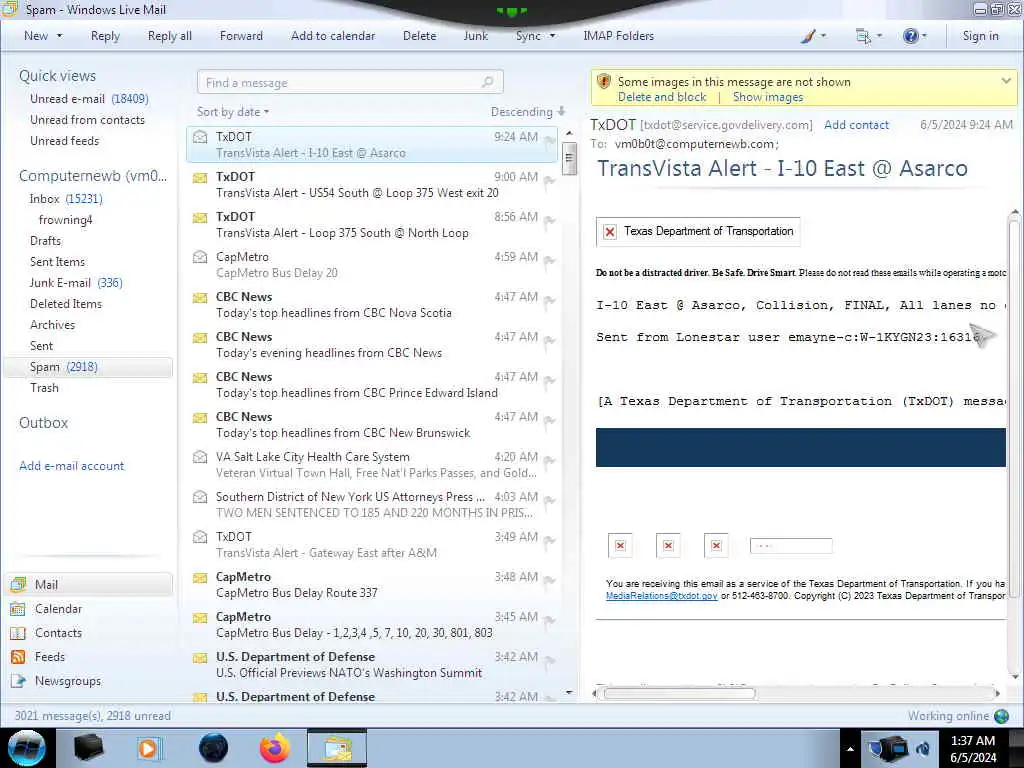This screenshot has height=768, width=1024.
Task: Click Add contact link
Action: click(856, 125)
